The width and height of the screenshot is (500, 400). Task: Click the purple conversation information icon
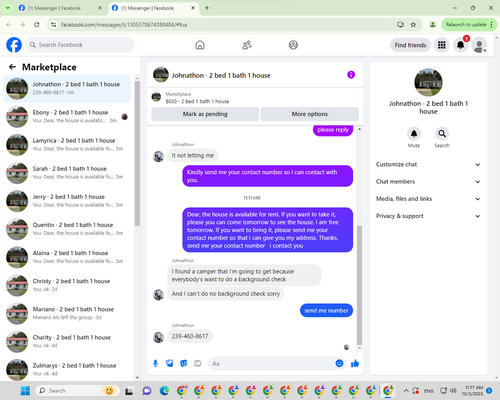tap(351, 75)
